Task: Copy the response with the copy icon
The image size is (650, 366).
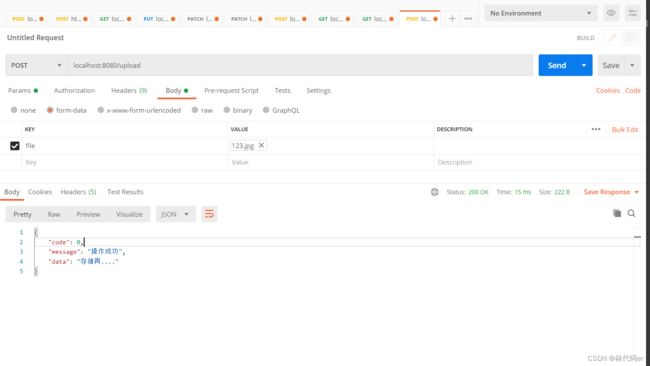Action: (x=617, y=213)
